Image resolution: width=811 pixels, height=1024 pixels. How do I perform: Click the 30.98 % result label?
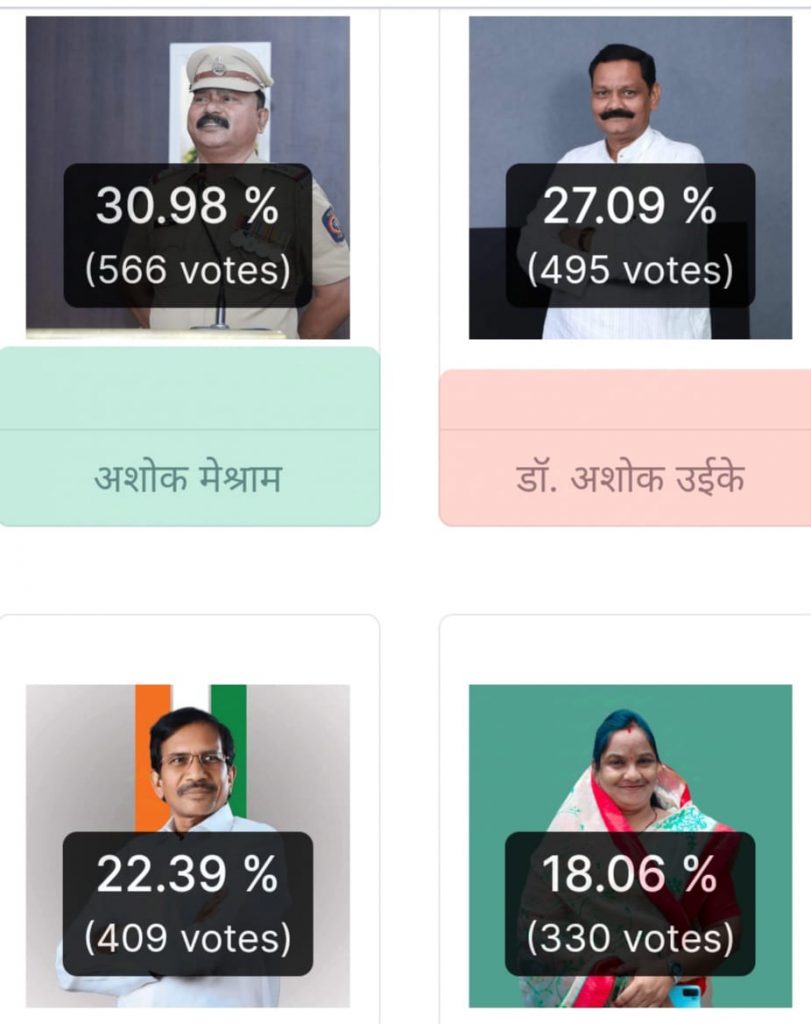(187, 207)
